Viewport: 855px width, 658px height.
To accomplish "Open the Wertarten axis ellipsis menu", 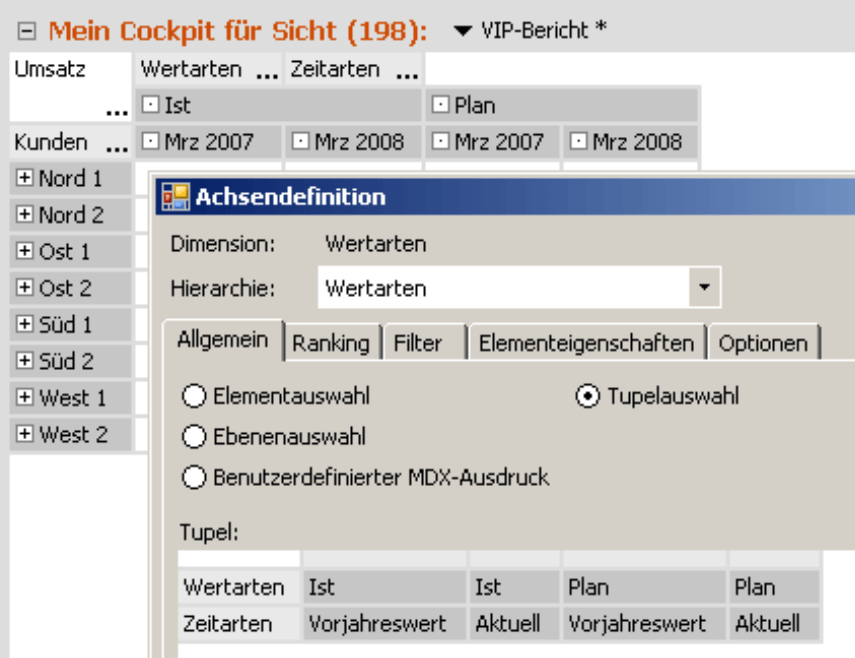I will click(266, 73).
